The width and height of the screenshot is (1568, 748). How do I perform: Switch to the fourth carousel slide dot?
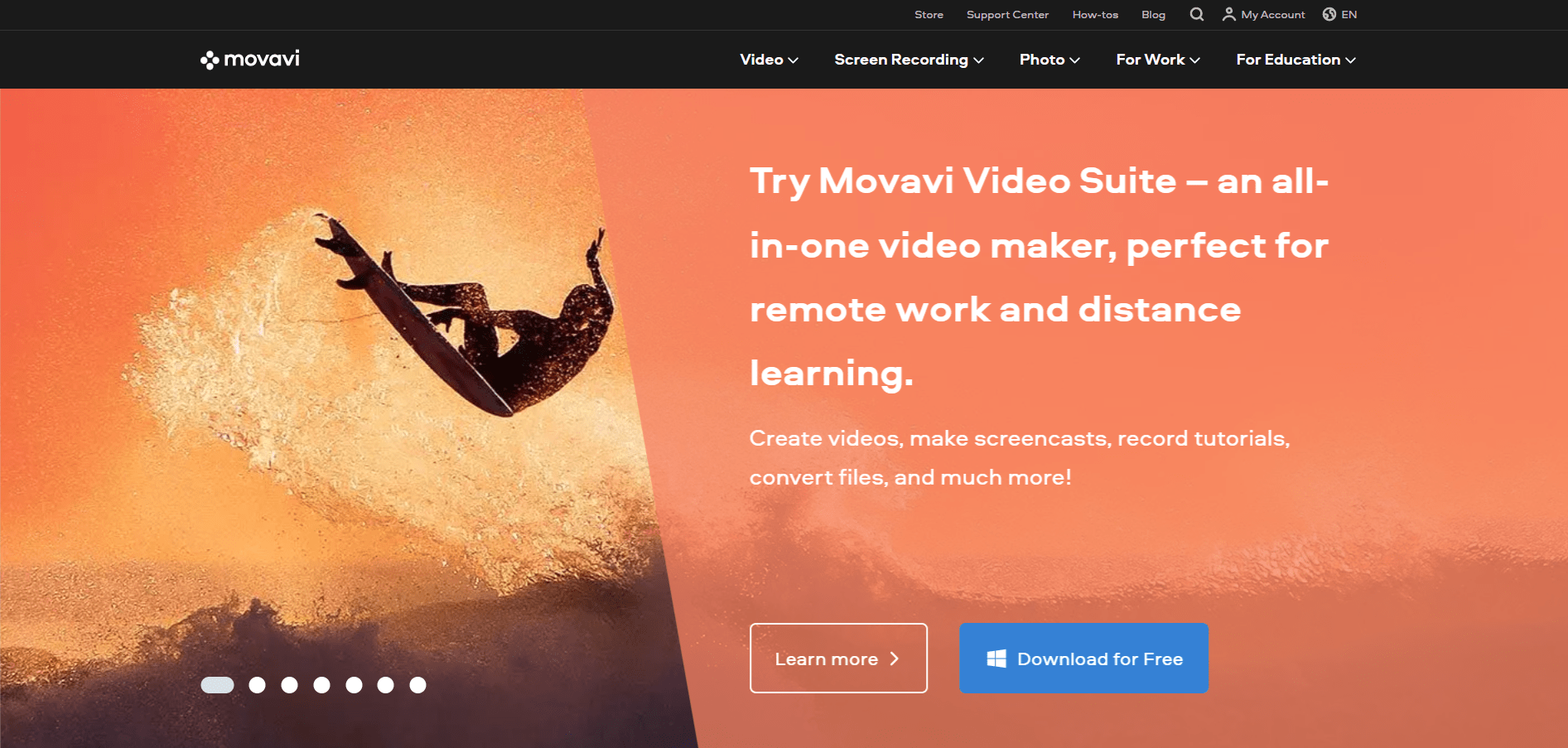(x=321, y=685)
